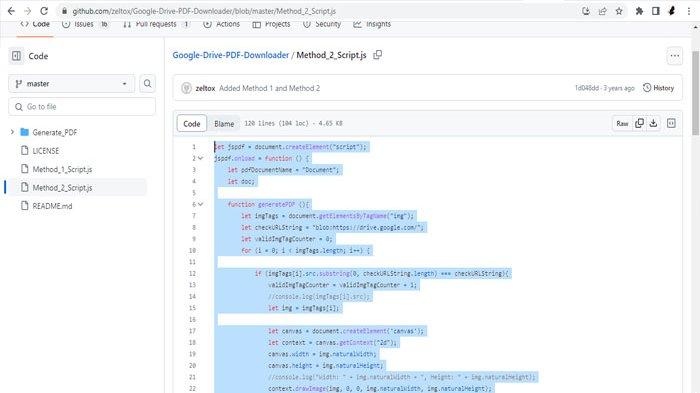Open commit 'Added Method 1 and Method 2'

point(270,88)
